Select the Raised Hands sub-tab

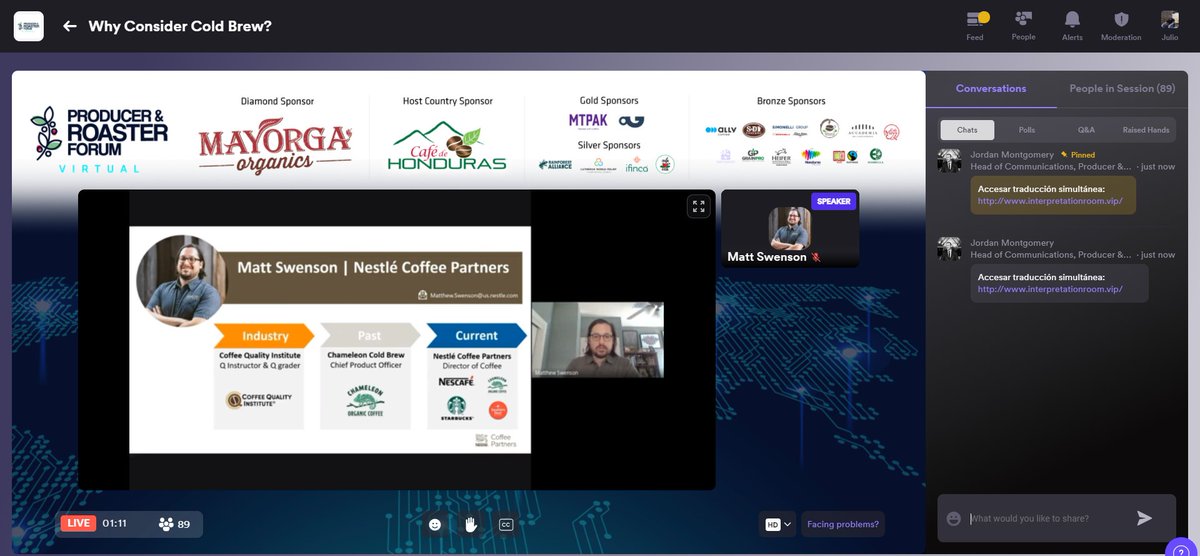point(1146,130)
